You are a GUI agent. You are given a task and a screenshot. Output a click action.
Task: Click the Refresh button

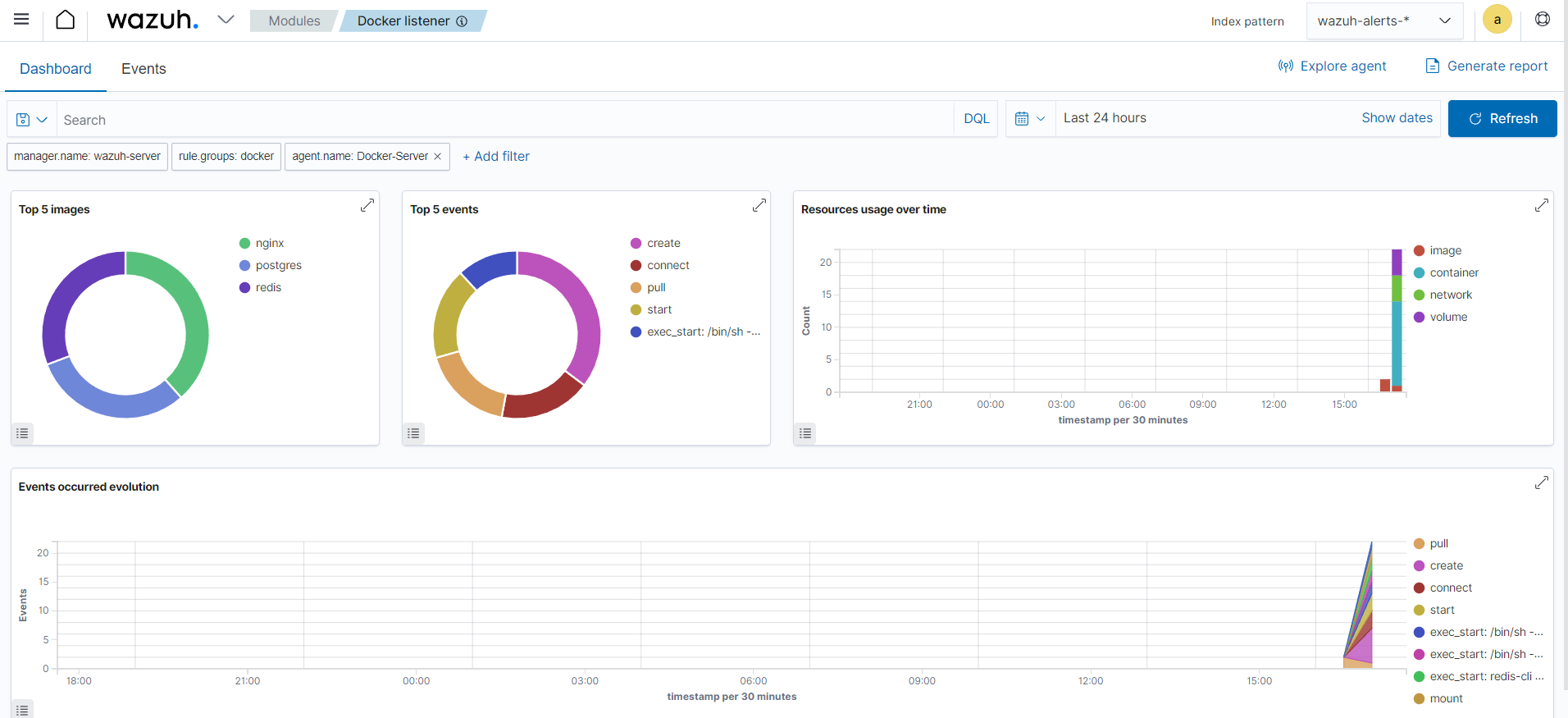point(1502,119)
